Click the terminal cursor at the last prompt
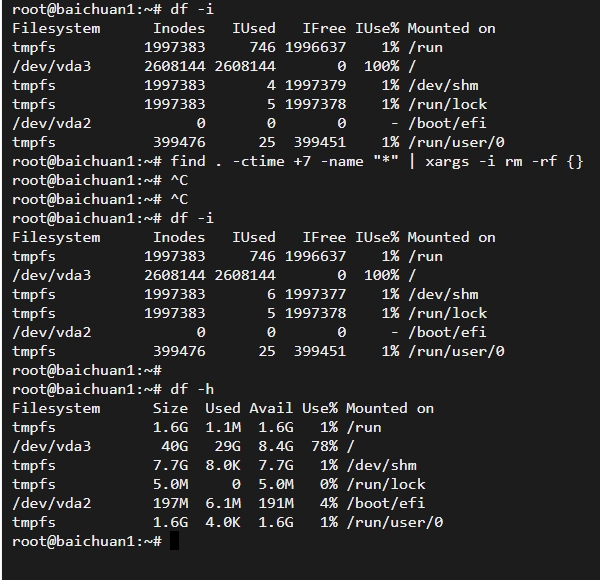 174,541
